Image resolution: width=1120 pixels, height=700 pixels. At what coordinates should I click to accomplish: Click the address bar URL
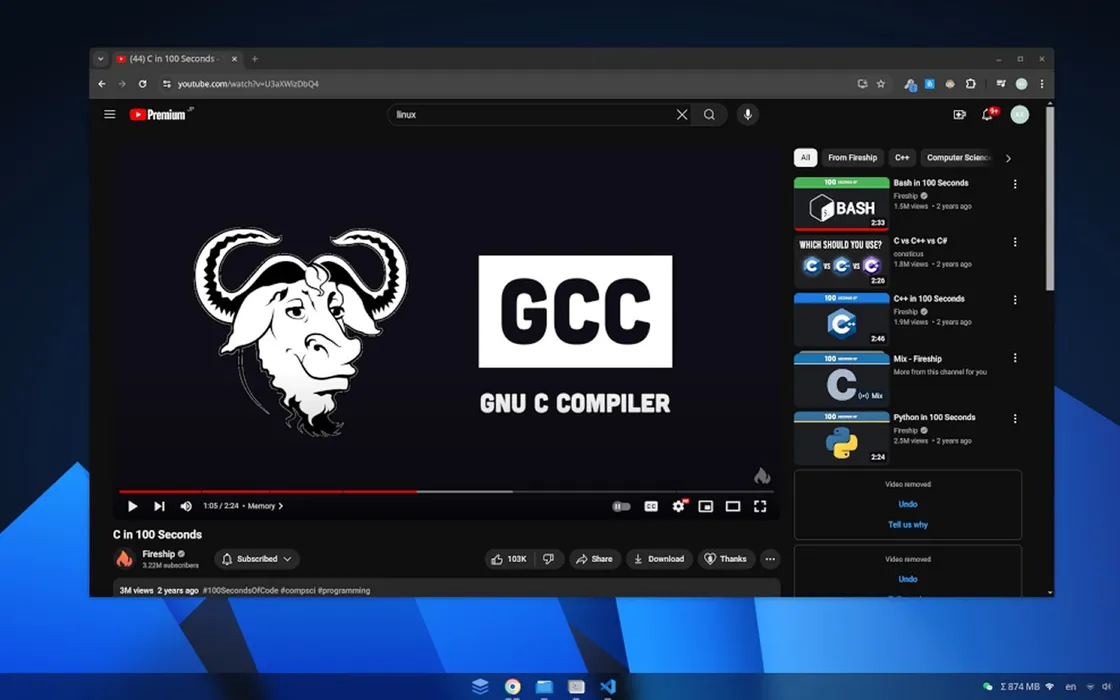(x=248, y=84)
